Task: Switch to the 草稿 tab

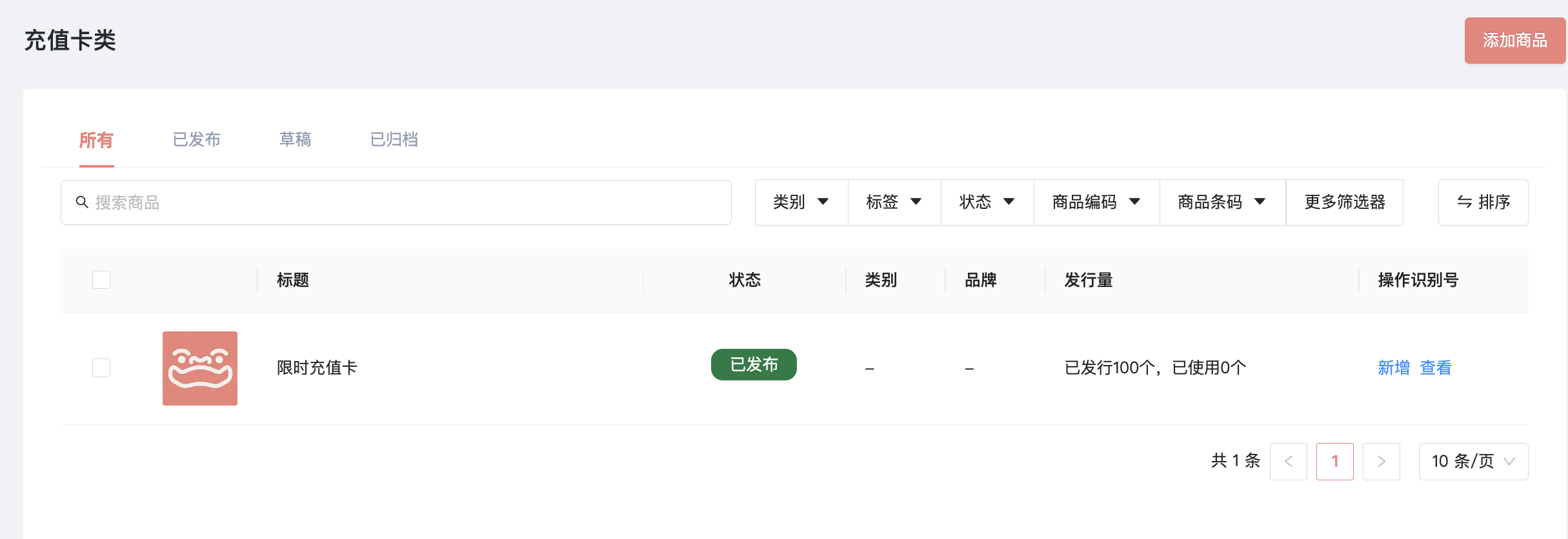Action: [296, 140]
